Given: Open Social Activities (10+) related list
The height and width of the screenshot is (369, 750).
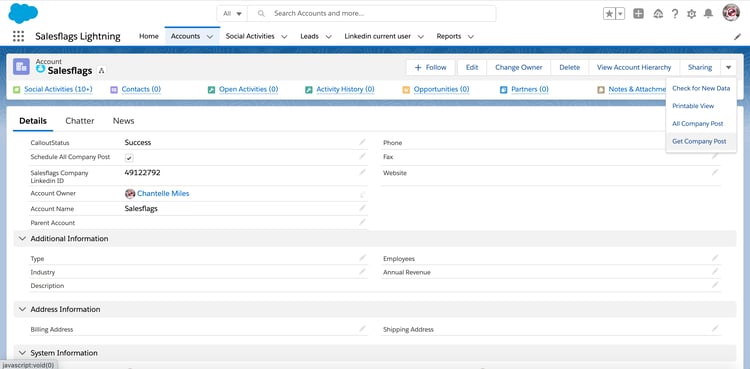Looking at the screenshot, I should 58,89.
